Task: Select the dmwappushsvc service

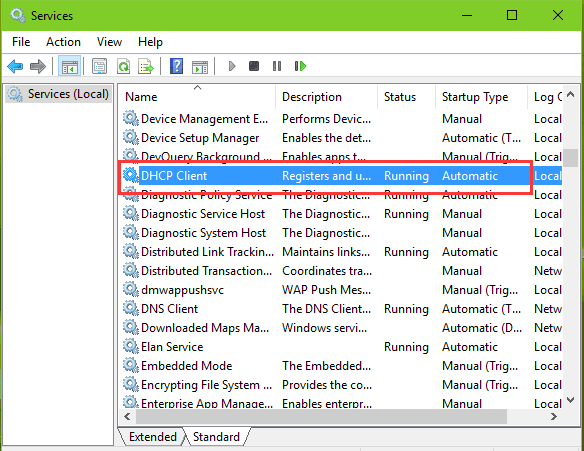Action: pos(182,290)
